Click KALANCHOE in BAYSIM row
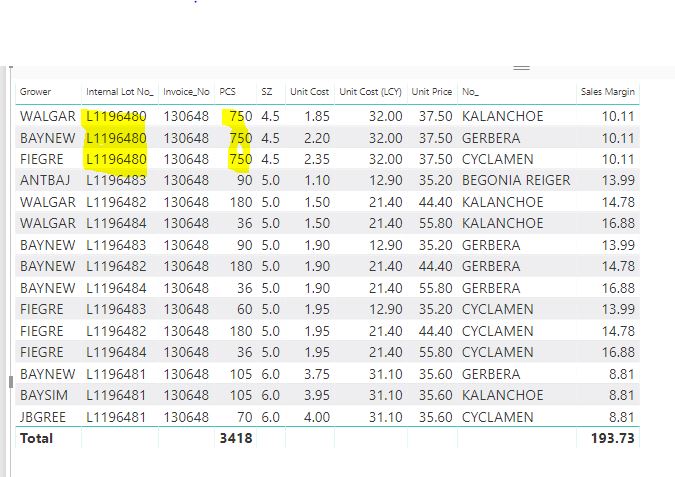 [503, 395]
